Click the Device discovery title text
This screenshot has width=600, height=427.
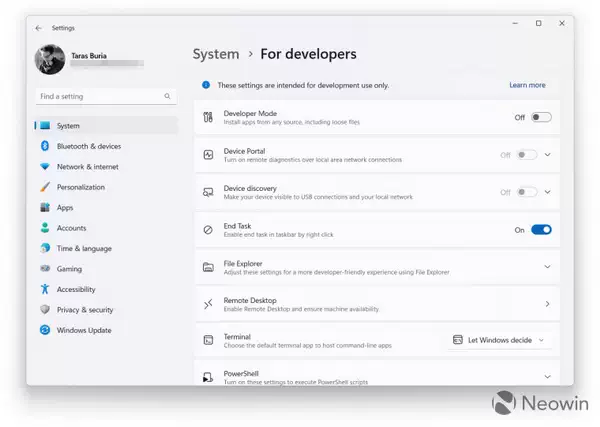(250, 189)
